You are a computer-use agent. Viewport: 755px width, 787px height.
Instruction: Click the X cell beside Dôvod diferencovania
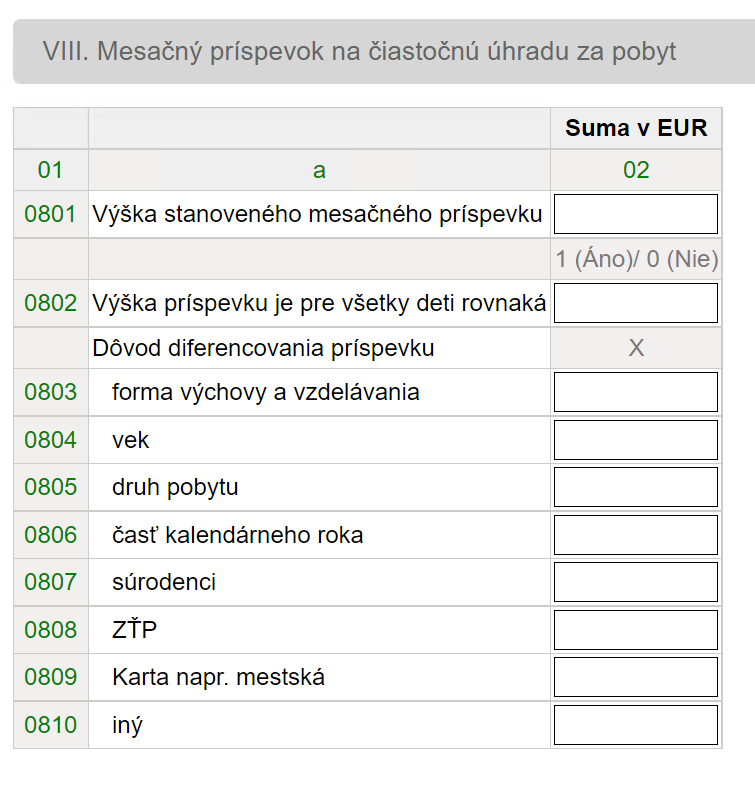coord(636,348)
